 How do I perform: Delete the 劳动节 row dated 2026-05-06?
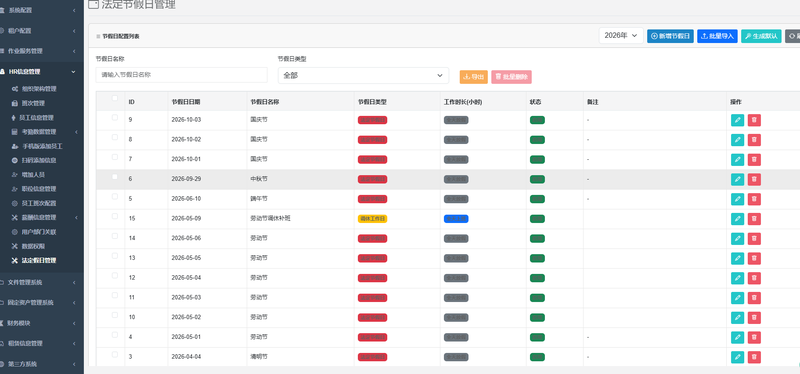coord(754,239)
